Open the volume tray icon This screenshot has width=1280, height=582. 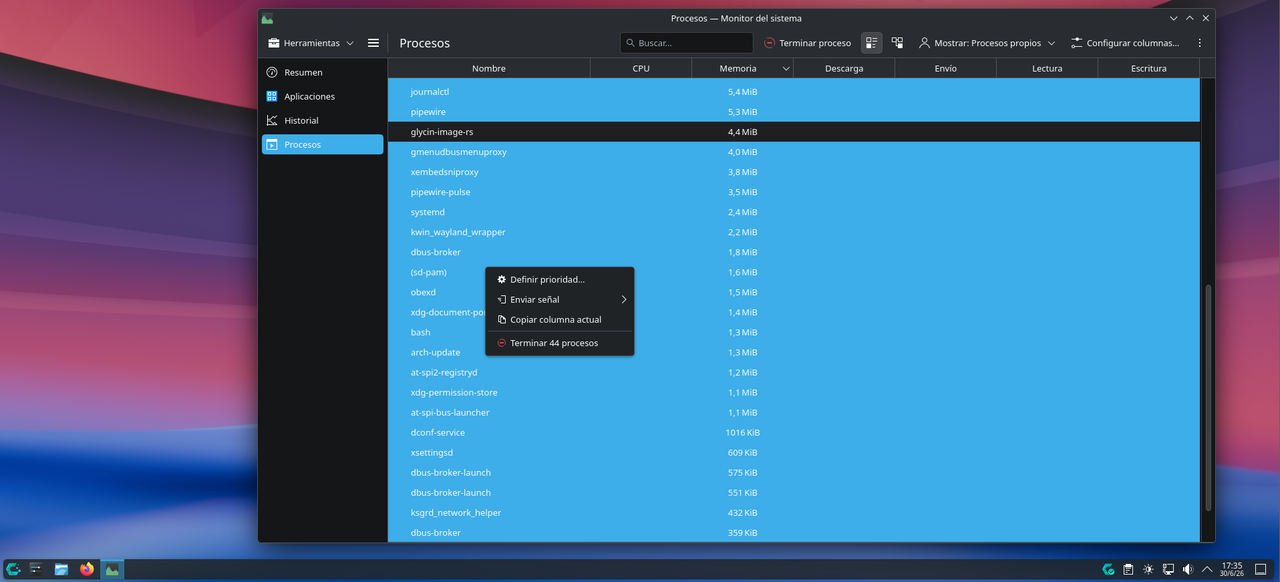click(x=1188, y=569)
